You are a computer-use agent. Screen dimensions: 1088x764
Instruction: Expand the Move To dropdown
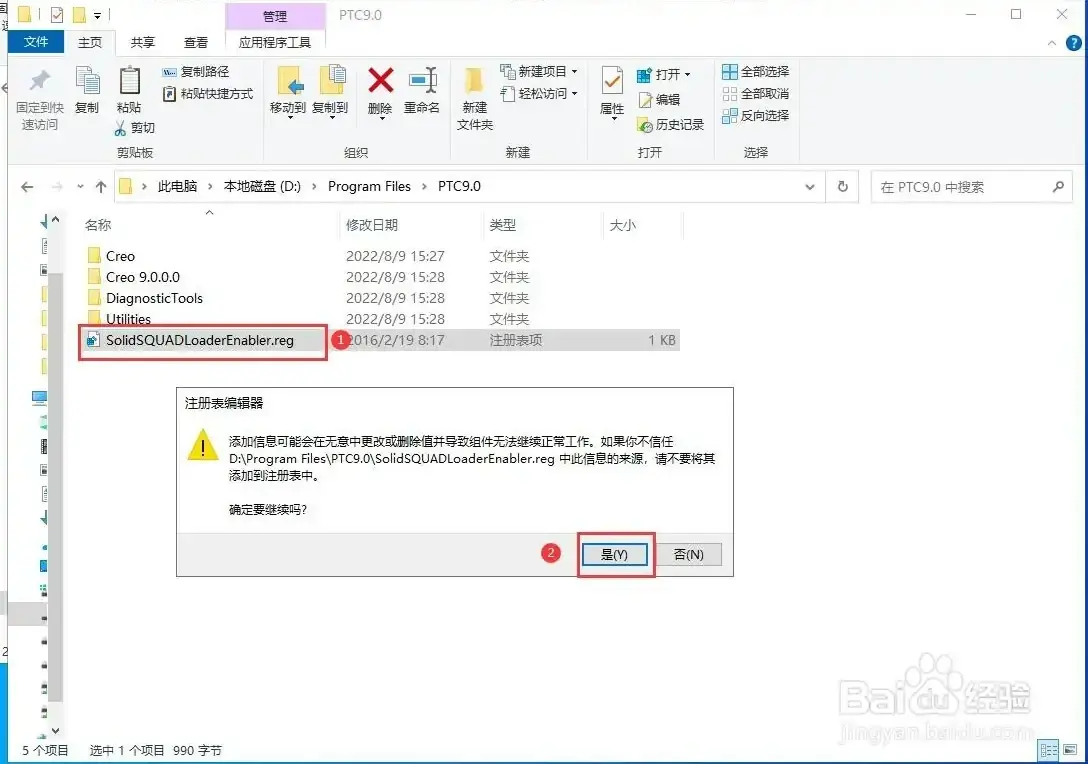coord(289,119)
